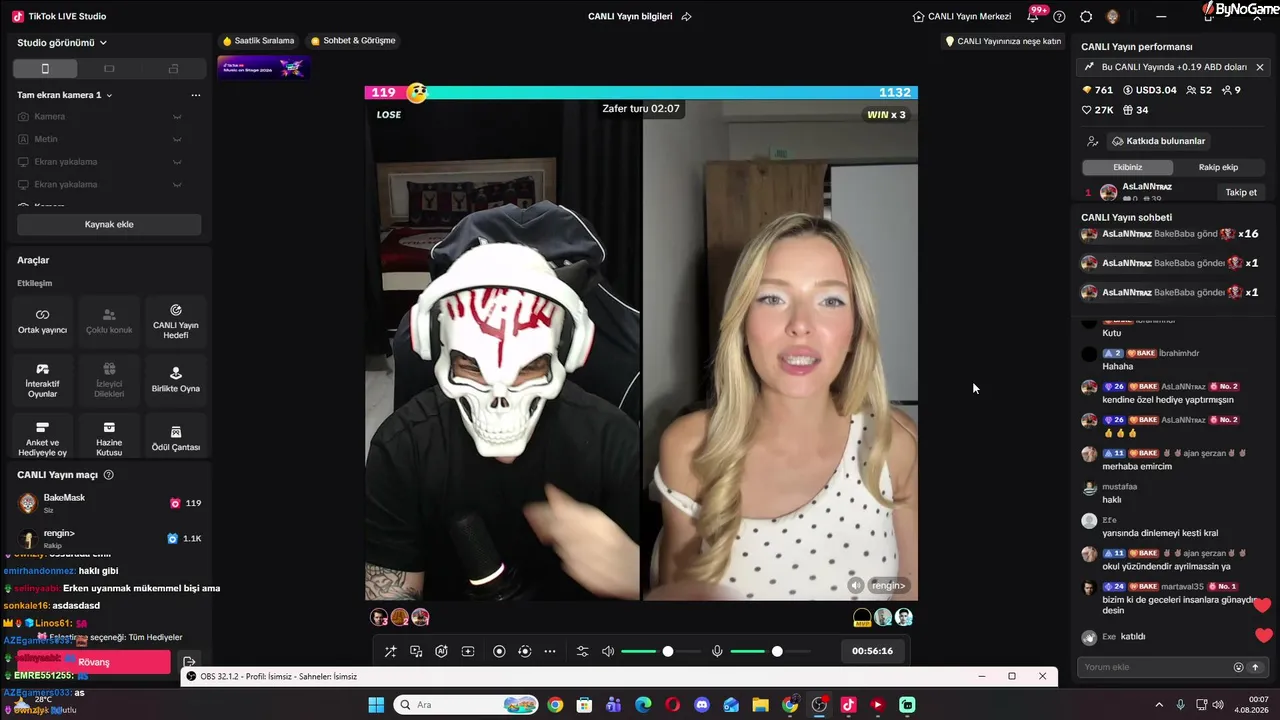The height and width of the screenshot is (720, 1280).
Task: Toggle visibility of first Ekran yakalama source
Action: [177, 162]
